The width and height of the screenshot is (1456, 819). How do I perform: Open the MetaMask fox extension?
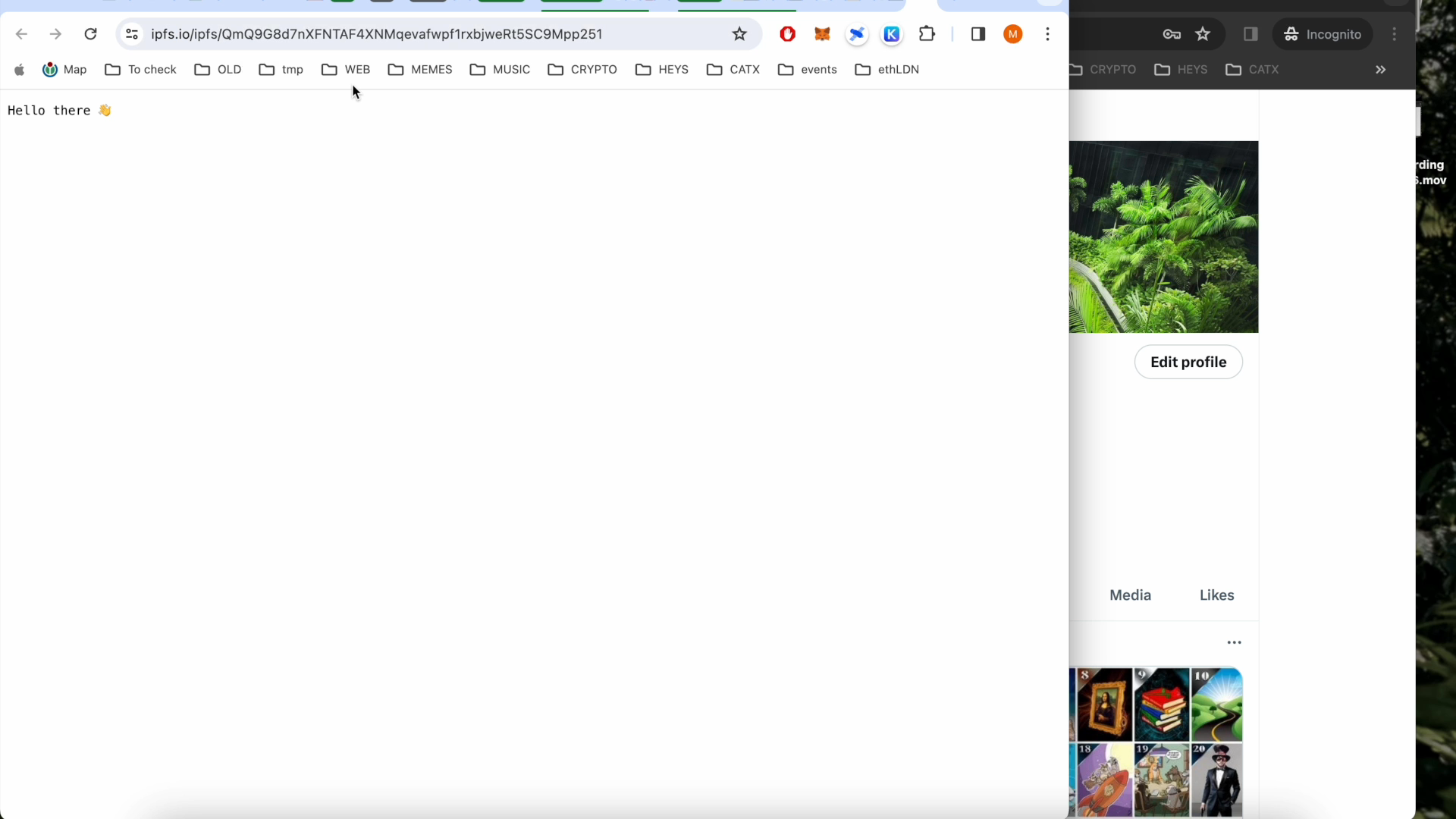(x=822, y=34)
